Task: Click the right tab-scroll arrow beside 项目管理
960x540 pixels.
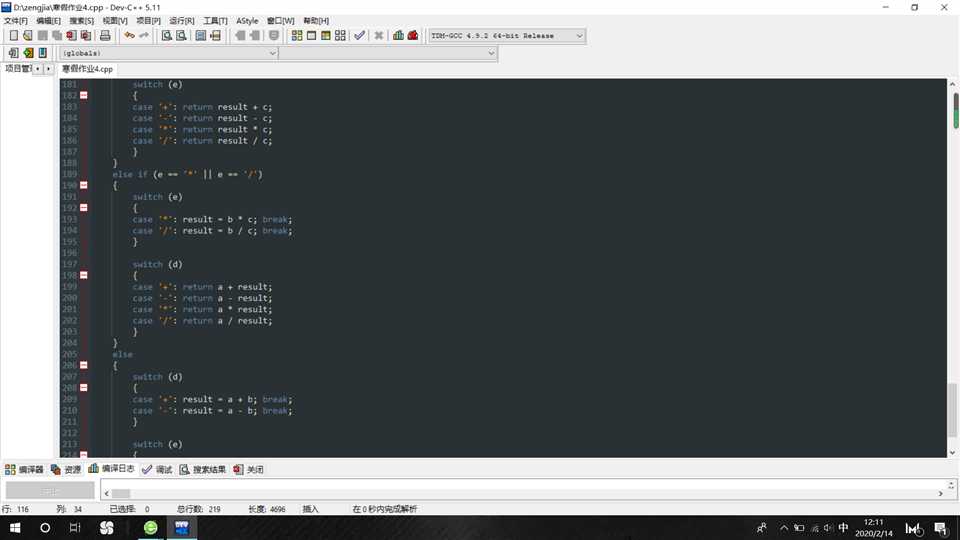Action: pyautogui.click(x=48, y=69)
